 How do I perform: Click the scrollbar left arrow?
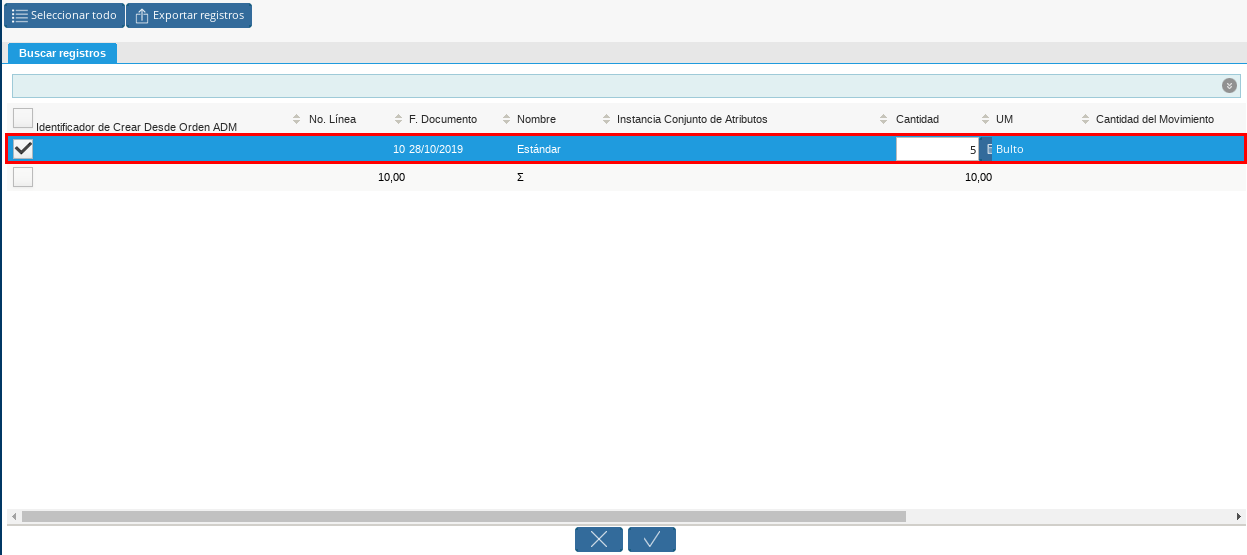14,517
